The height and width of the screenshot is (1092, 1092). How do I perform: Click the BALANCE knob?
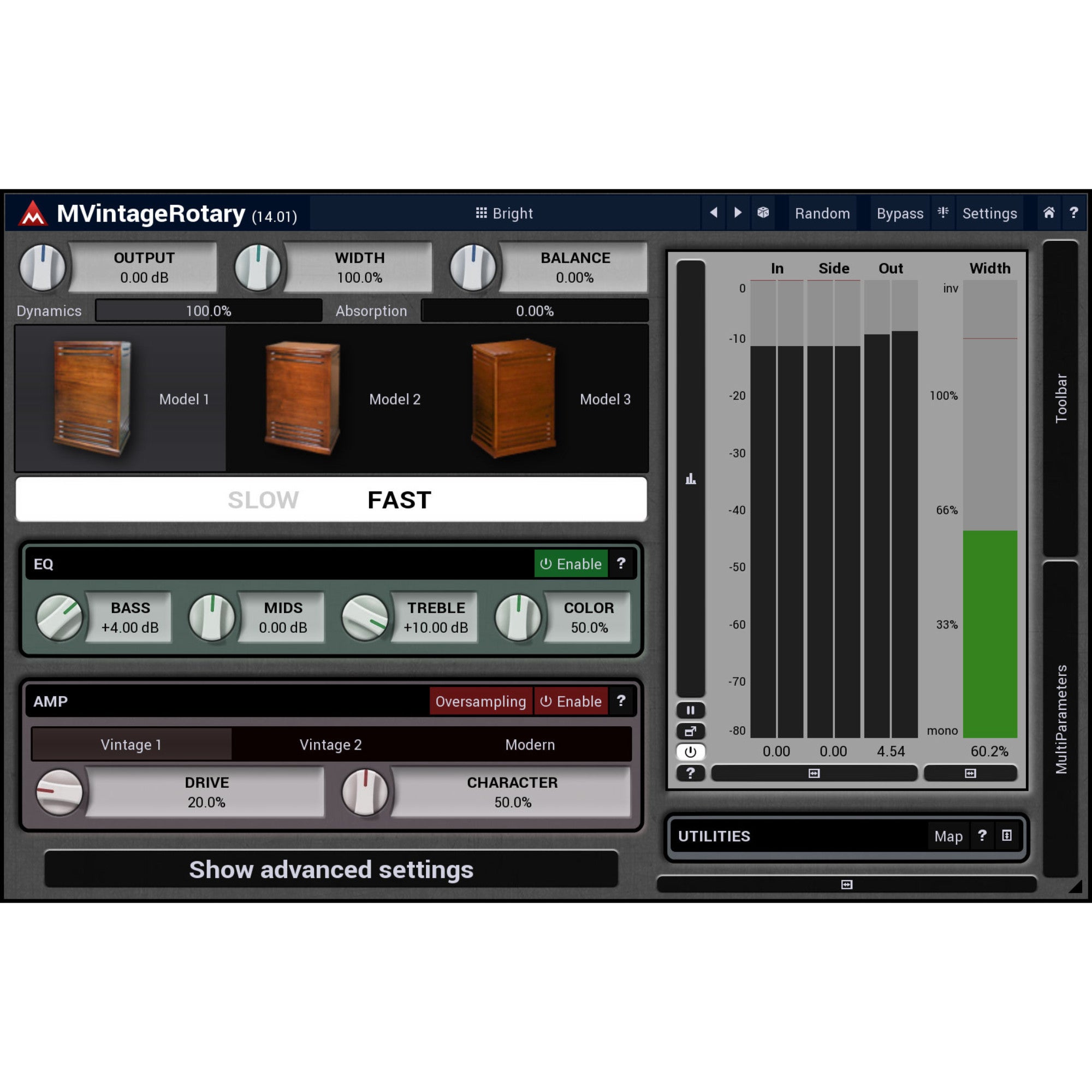(473, 268)
